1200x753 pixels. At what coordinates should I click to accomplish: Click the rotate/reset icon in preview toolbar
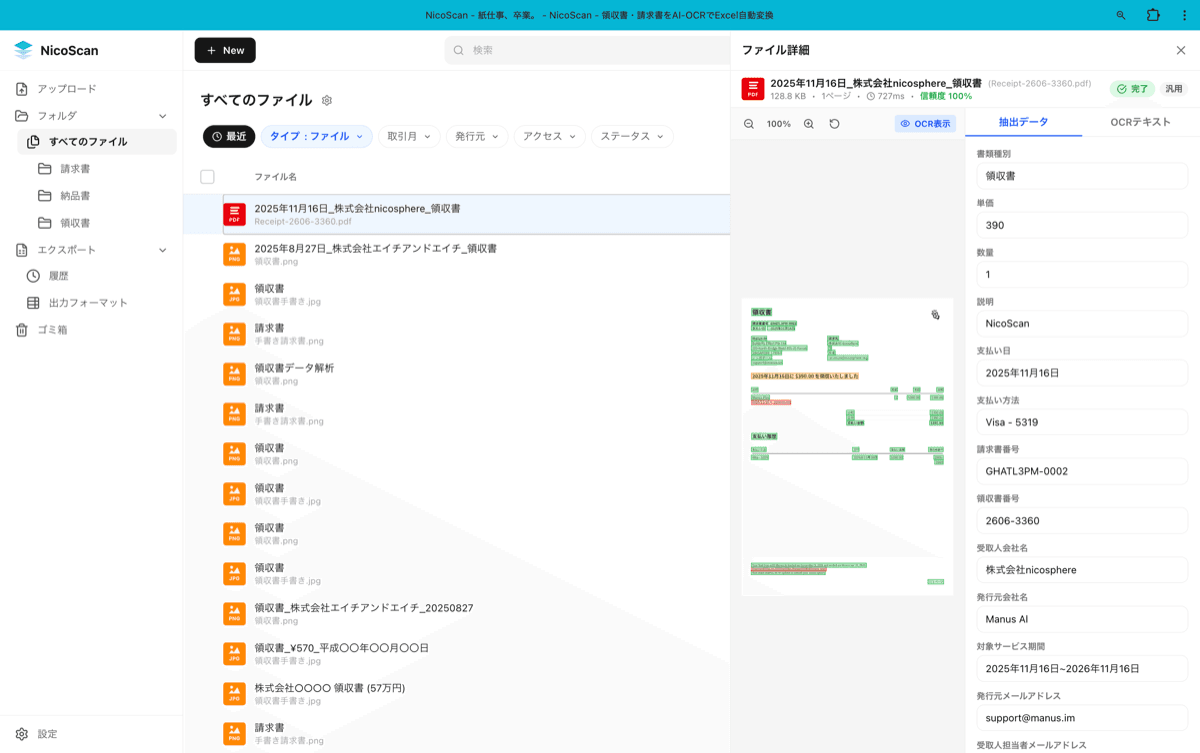pyautogui.click(x=834, y=124)
